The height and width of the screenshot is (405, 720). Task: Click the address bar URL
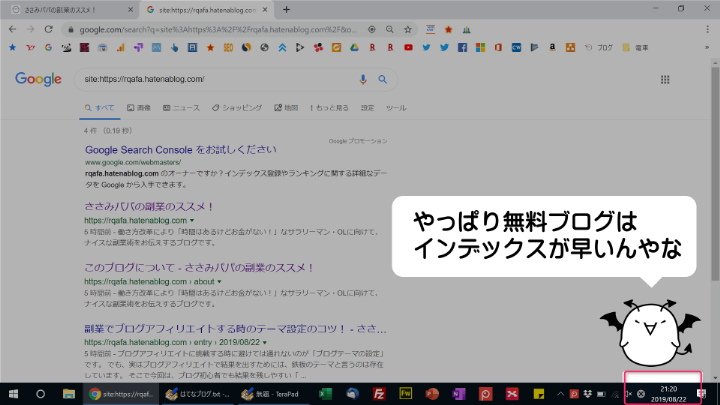(218, 29)
